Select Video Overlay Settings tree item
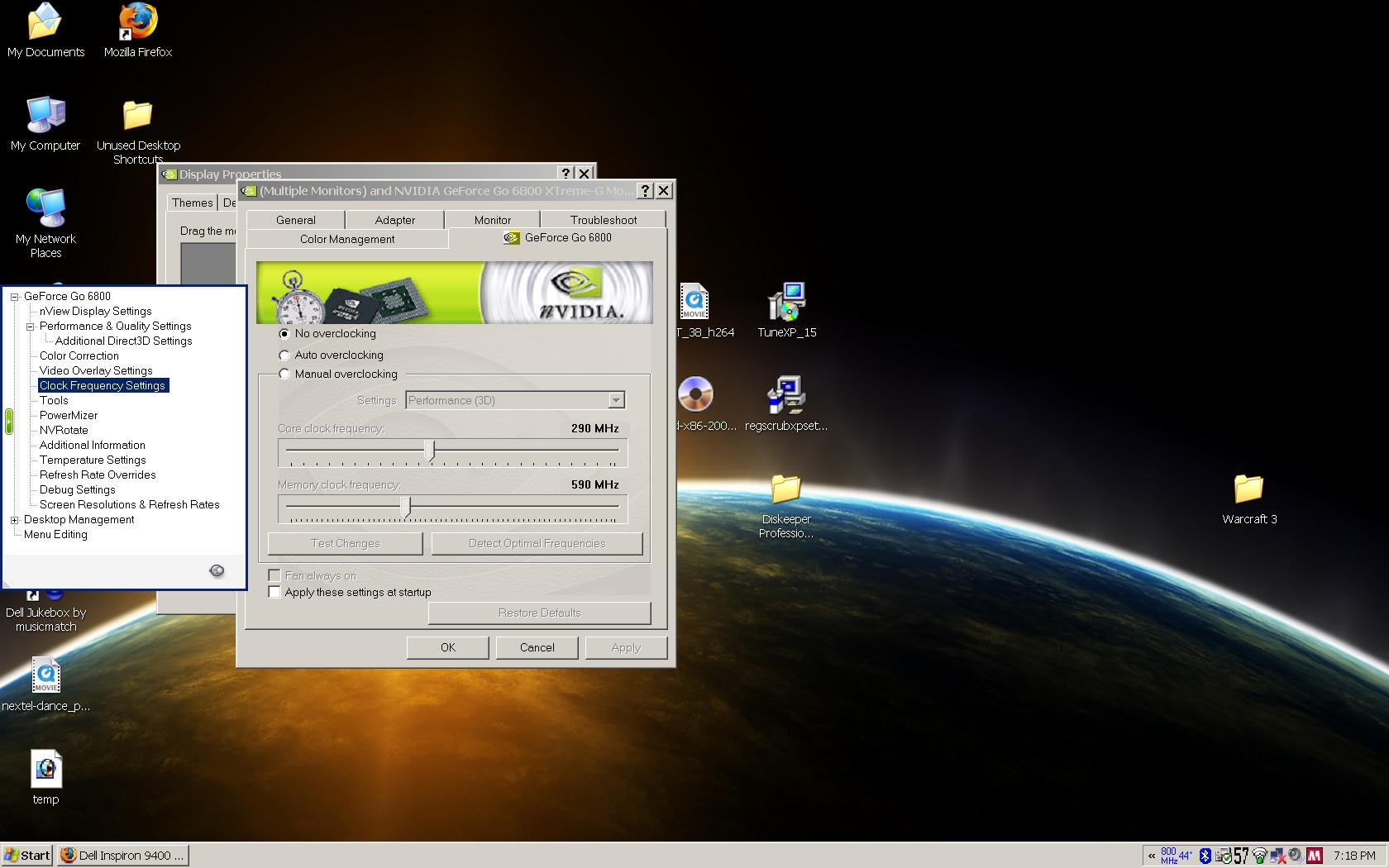 point(96,370)
